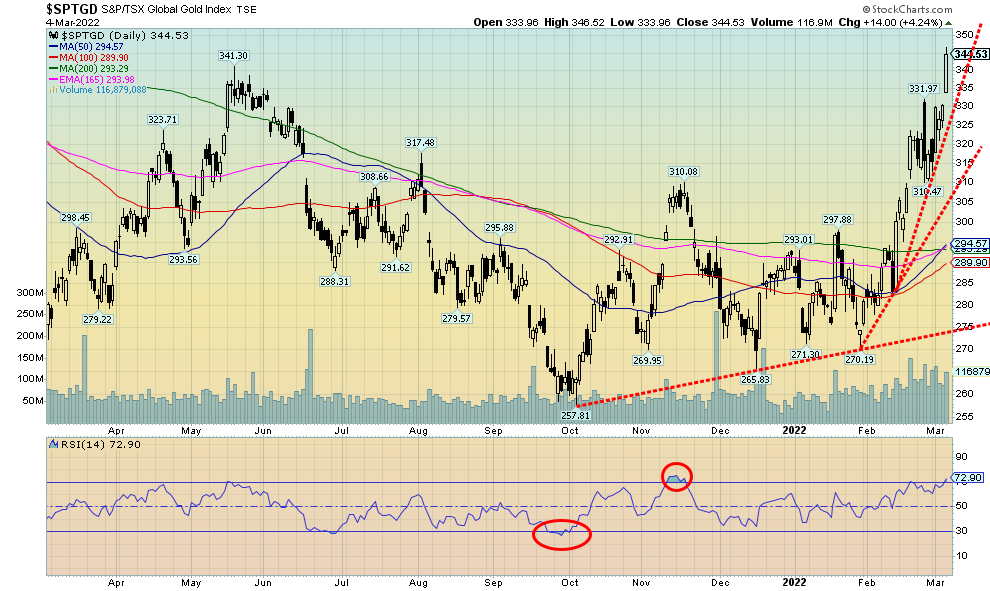Click the red oval at RSI oversold low
The width and height of the screenshot is (990, 591).
point(561,534)
